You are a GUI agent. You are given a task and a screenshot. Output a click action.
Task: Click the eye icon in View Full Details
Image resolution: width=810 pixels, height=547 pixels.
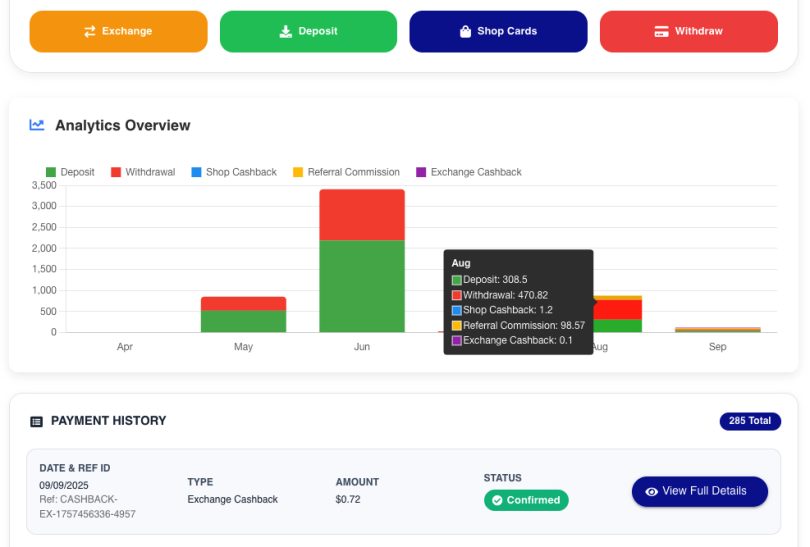pos(652,492)
